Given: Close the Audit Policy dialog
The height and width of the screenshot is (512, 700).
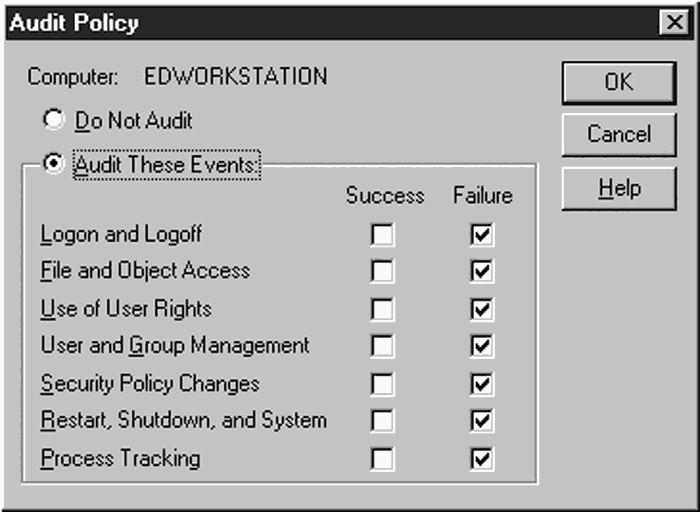Looking at the screenshot, I should (674, 22).
